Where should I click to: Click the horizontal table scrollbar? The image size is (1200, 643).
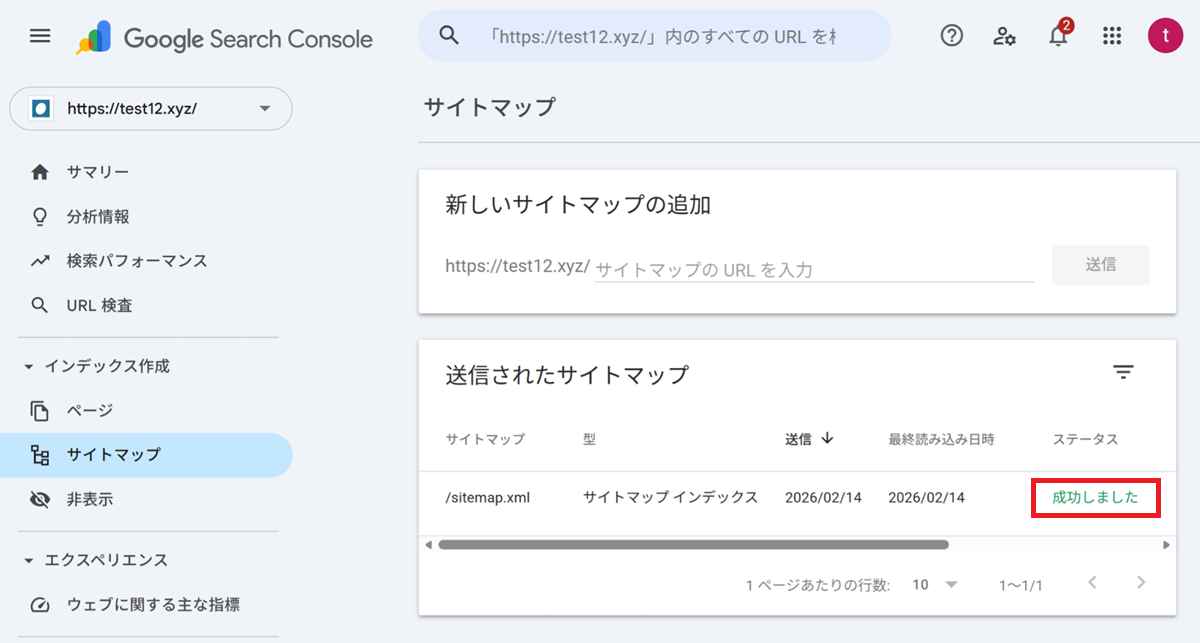(692, 545)
